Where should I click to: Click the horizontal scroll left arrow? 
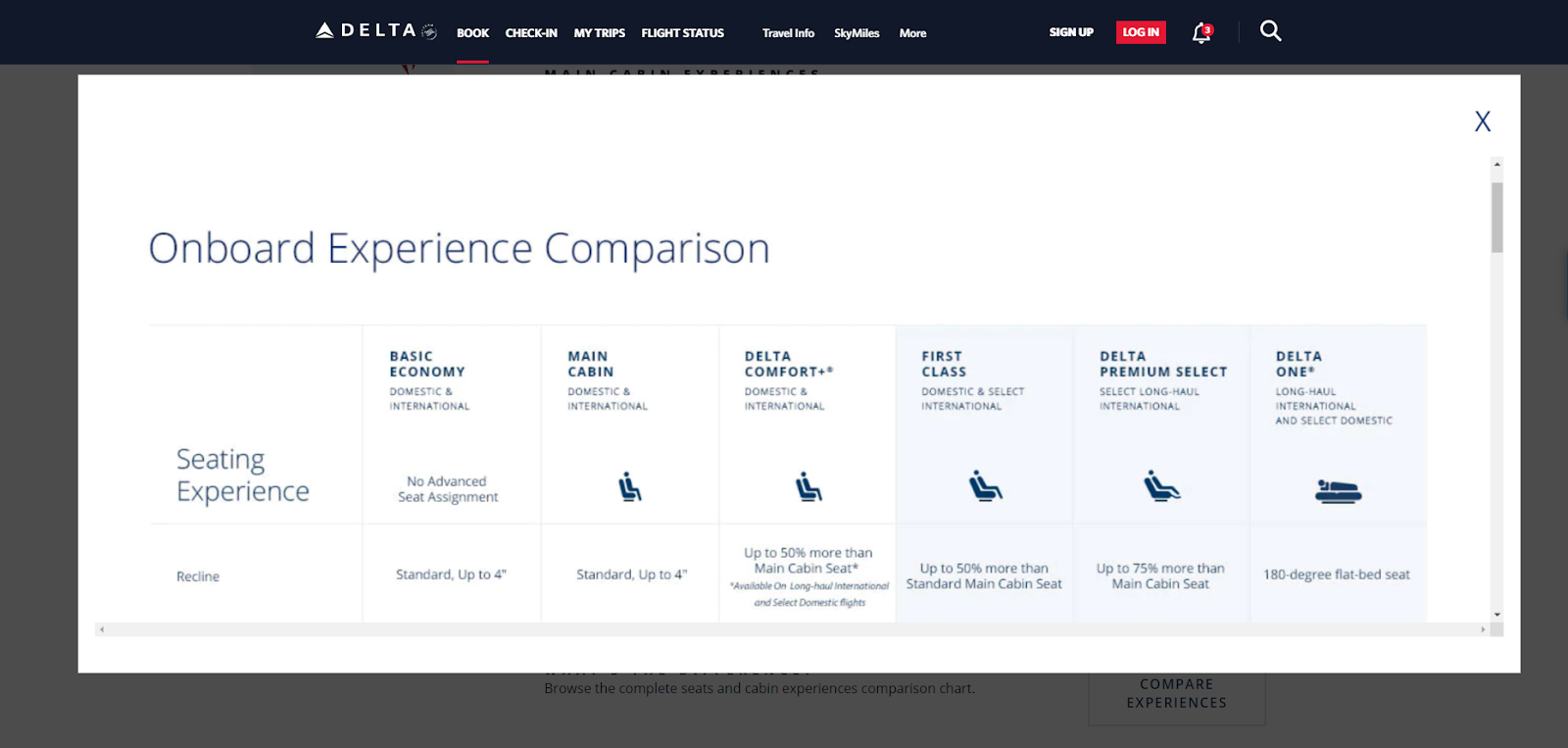tap(102, 629)
